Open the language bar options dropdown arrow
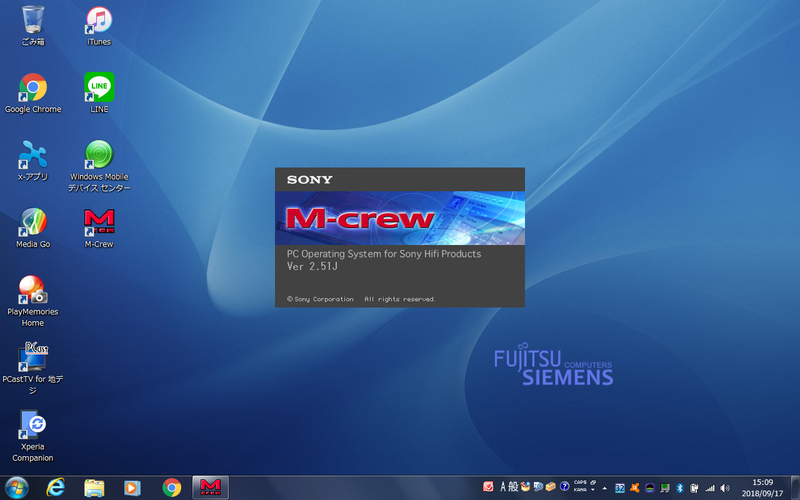Image resolution: width=800 pixels, height=500 pixels. point(593,490)
